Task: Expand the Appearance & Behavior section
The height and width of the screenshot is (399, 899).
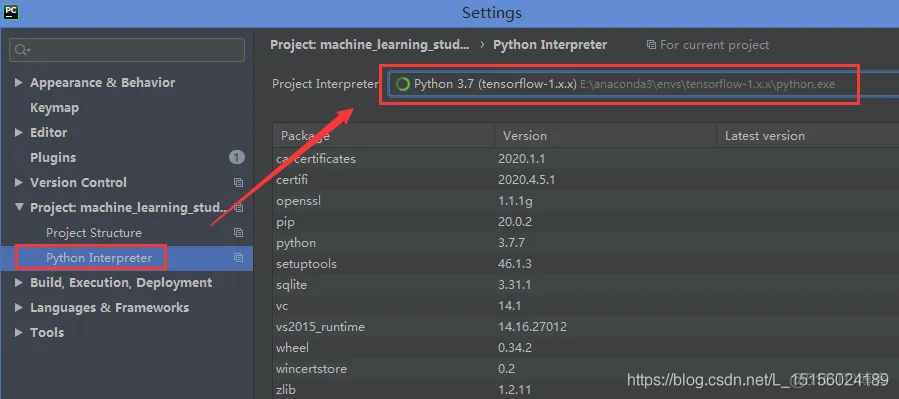Action: (18, 83)
